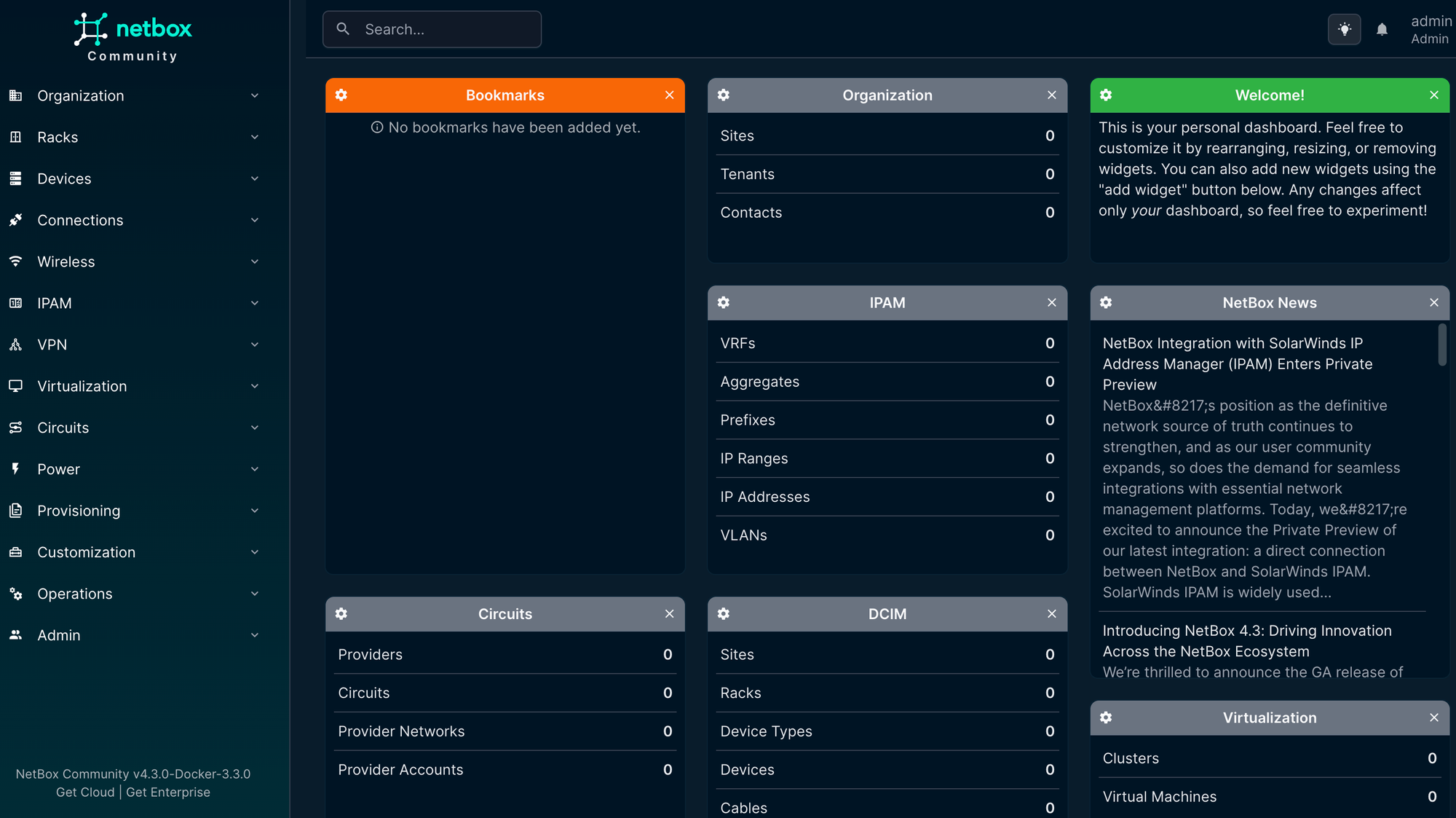Open Sites in Organization widget
The image size is (1456, 818).
887,135
